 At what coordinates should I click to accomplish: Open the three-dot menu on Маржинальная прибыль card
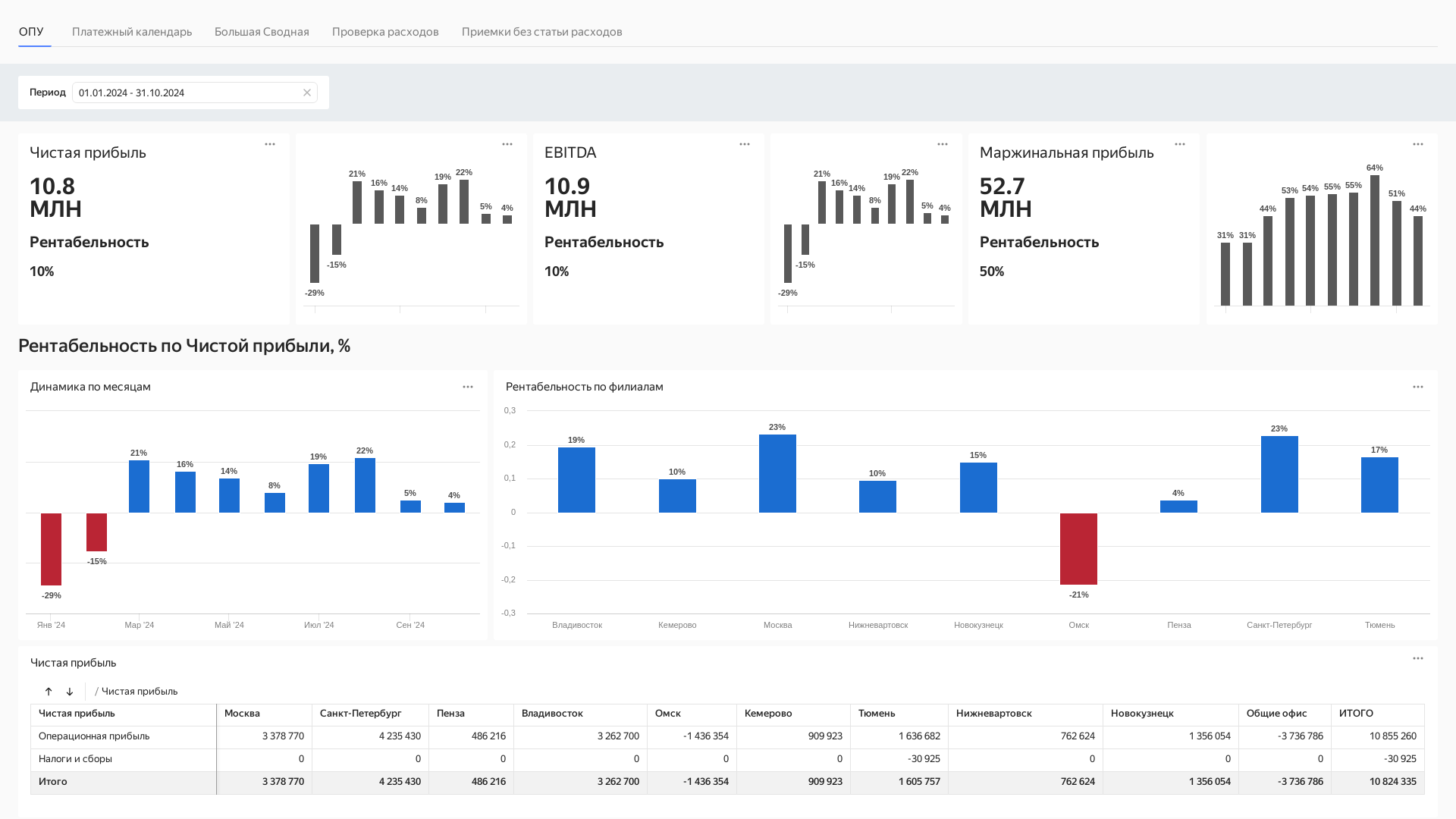(x=1180, y=144)
